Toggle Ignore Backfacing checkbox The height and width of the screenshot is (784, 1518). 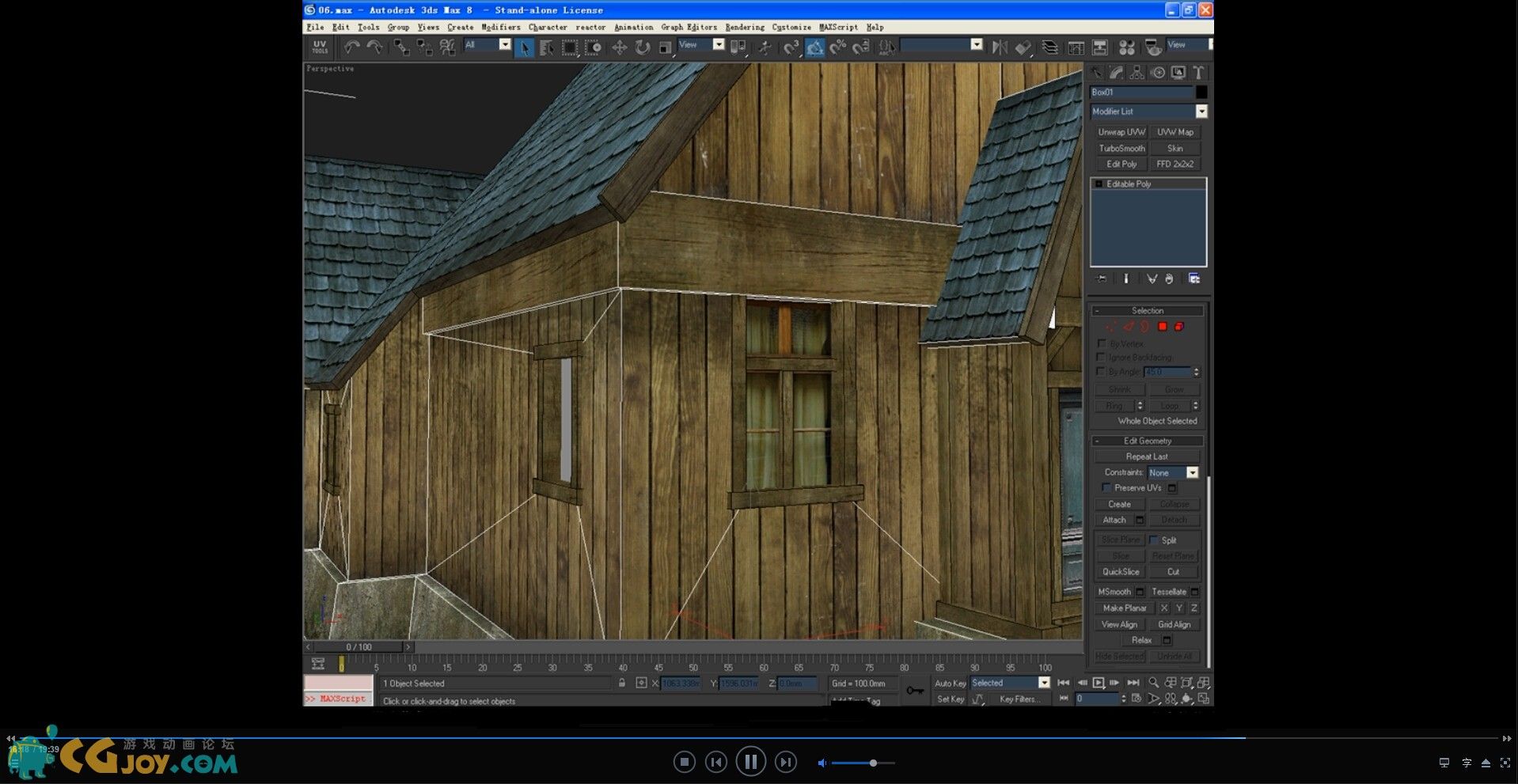(1101, 358)
